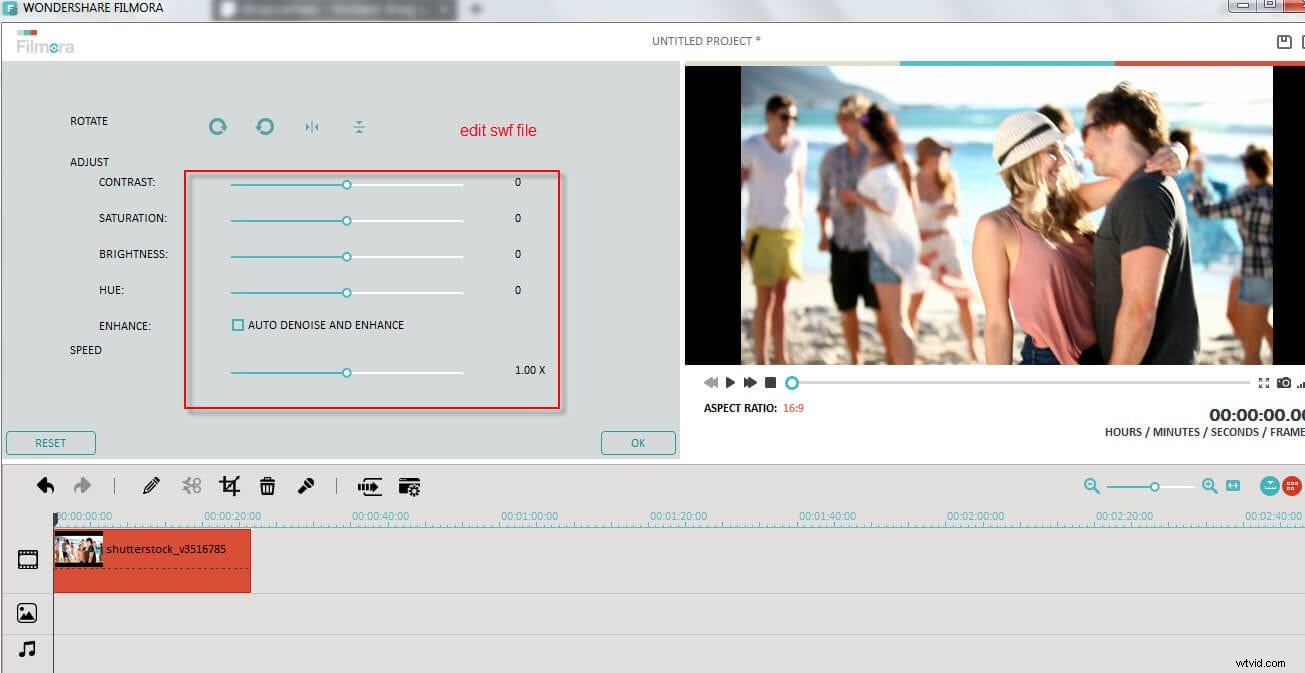Enter fullscreen preview mode
Viewport: 1305px width, 673px height.
point(1263,382)
